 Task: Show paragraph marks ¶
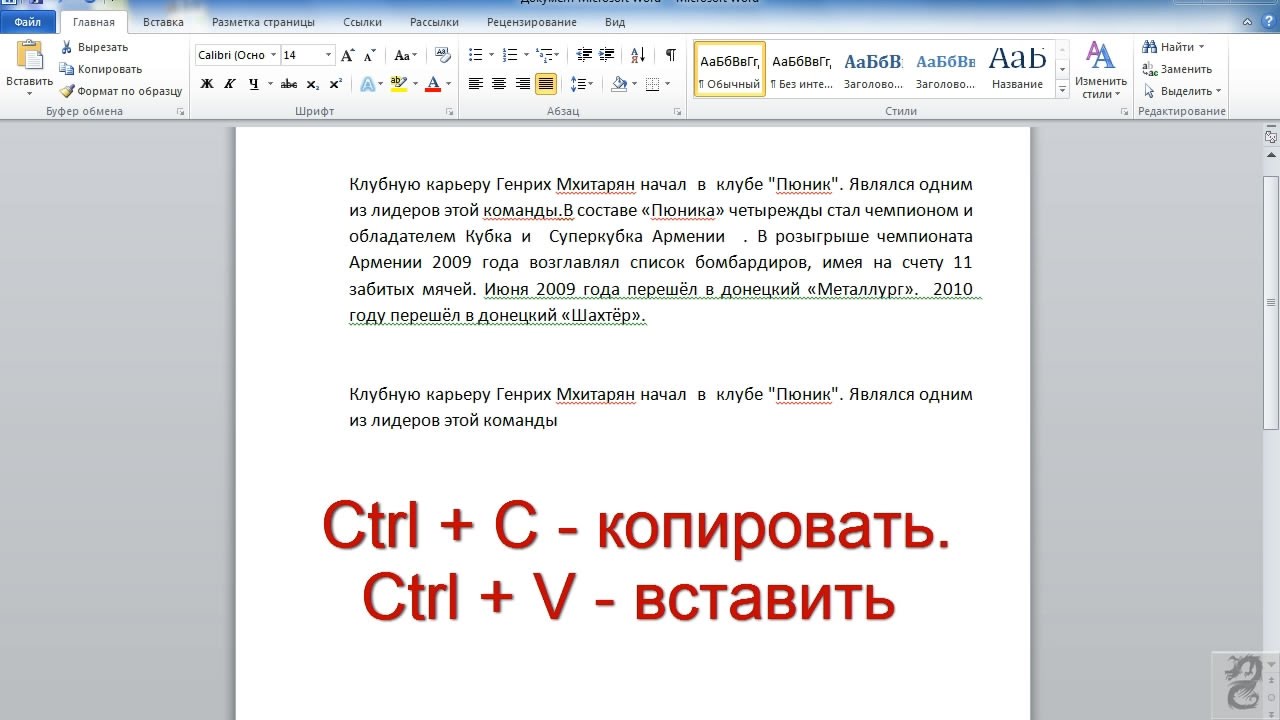[x=671, y=55]
